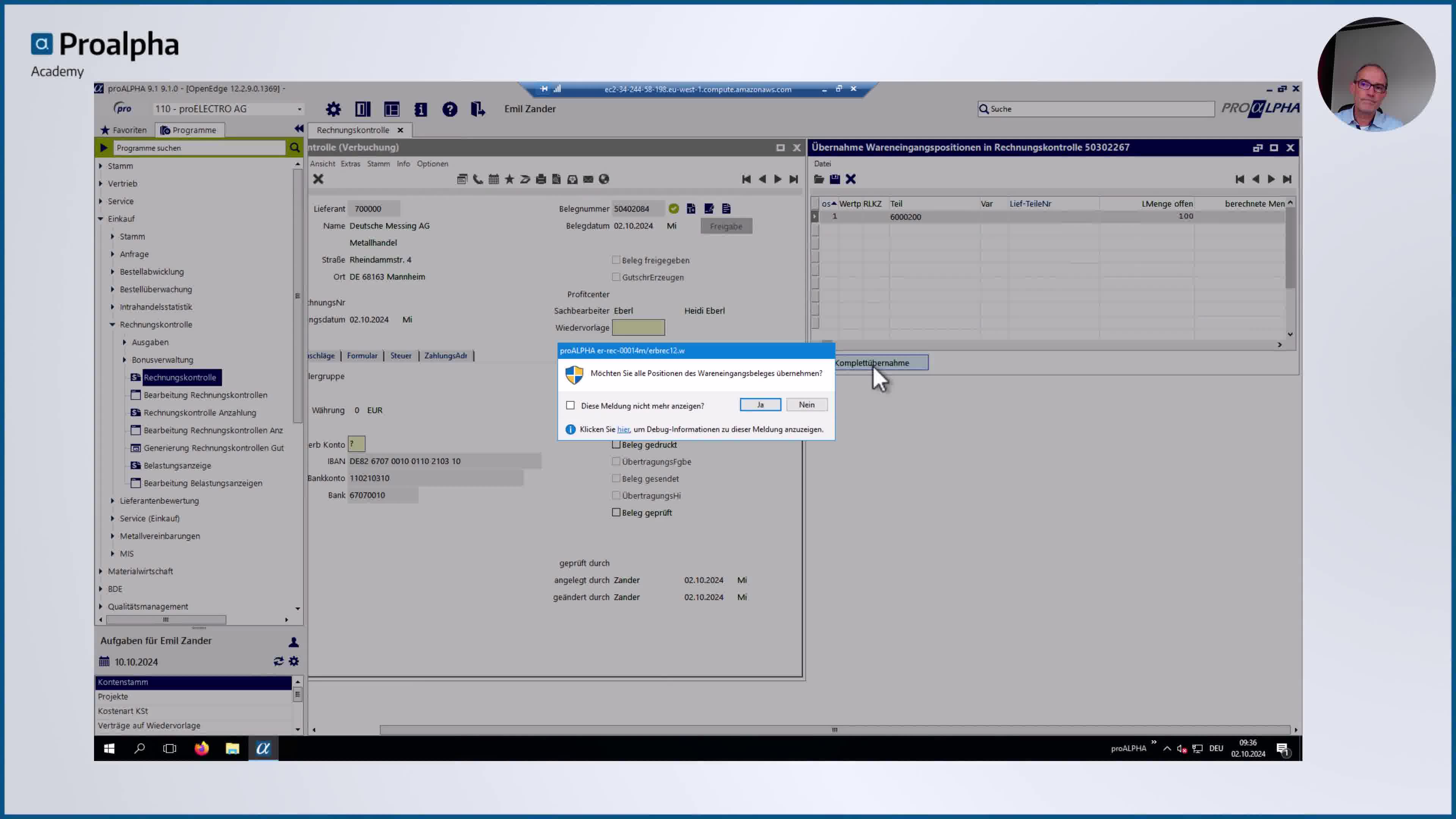Toggle the Beleg freigegeben checkbox
1456x819 pixels.
pyautogui.click(x=616, y=260)
